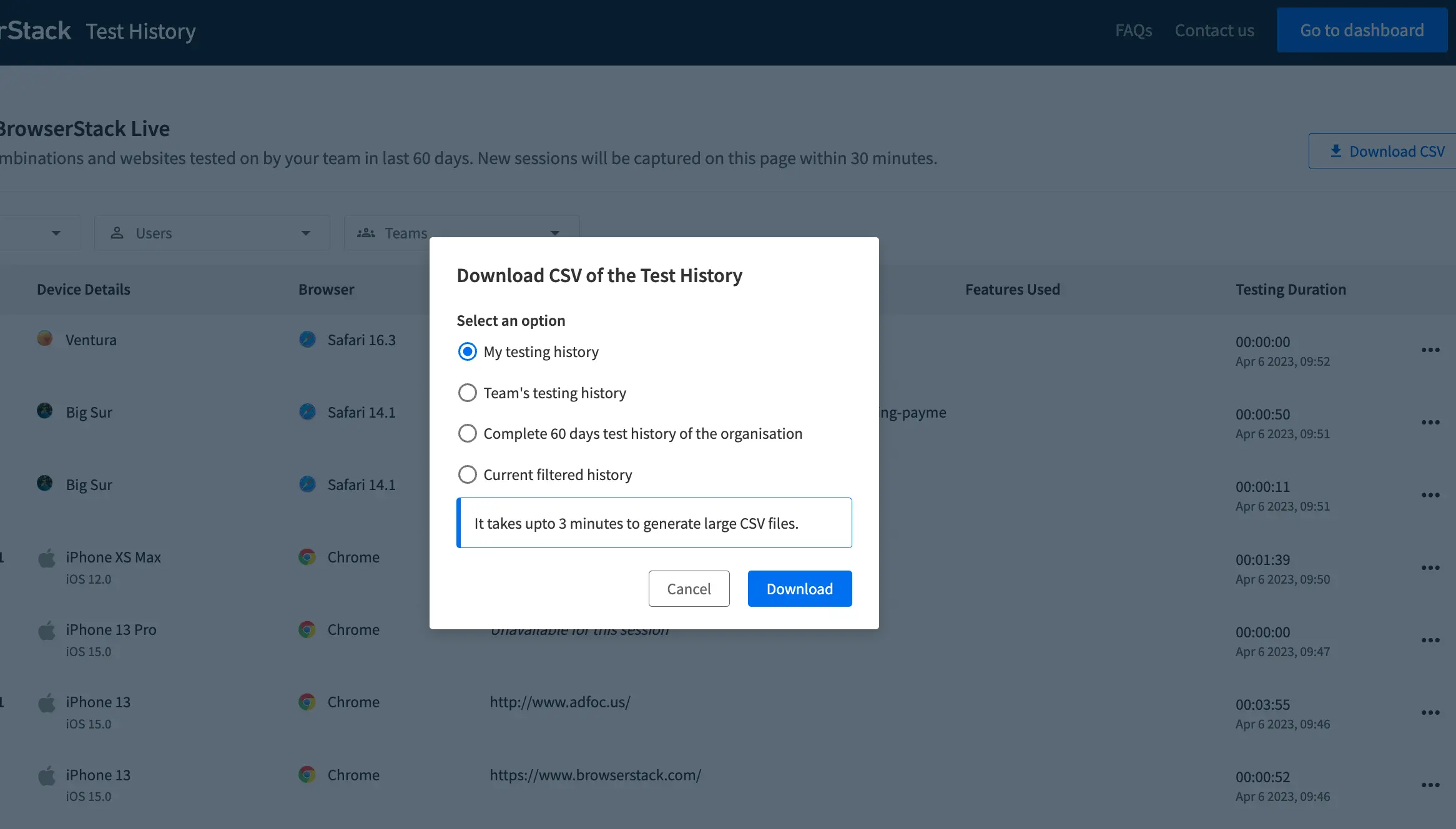The image size is (1456, 829).
Task: Open the browserstack.com session URL
Action: tap(595, 775)
